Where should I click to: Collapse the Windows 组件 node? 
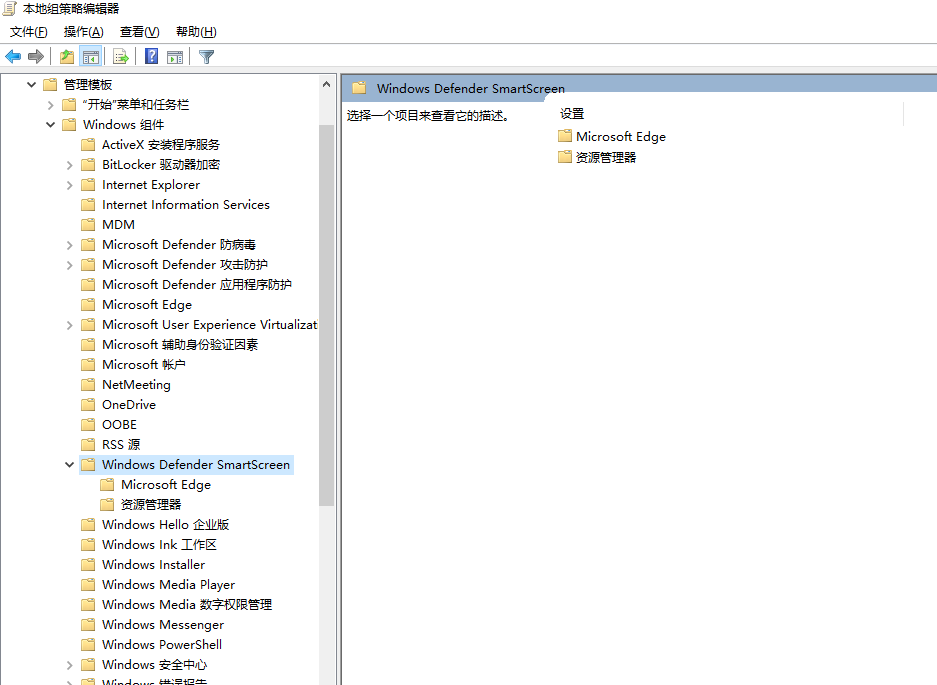[x=51, y=125]
